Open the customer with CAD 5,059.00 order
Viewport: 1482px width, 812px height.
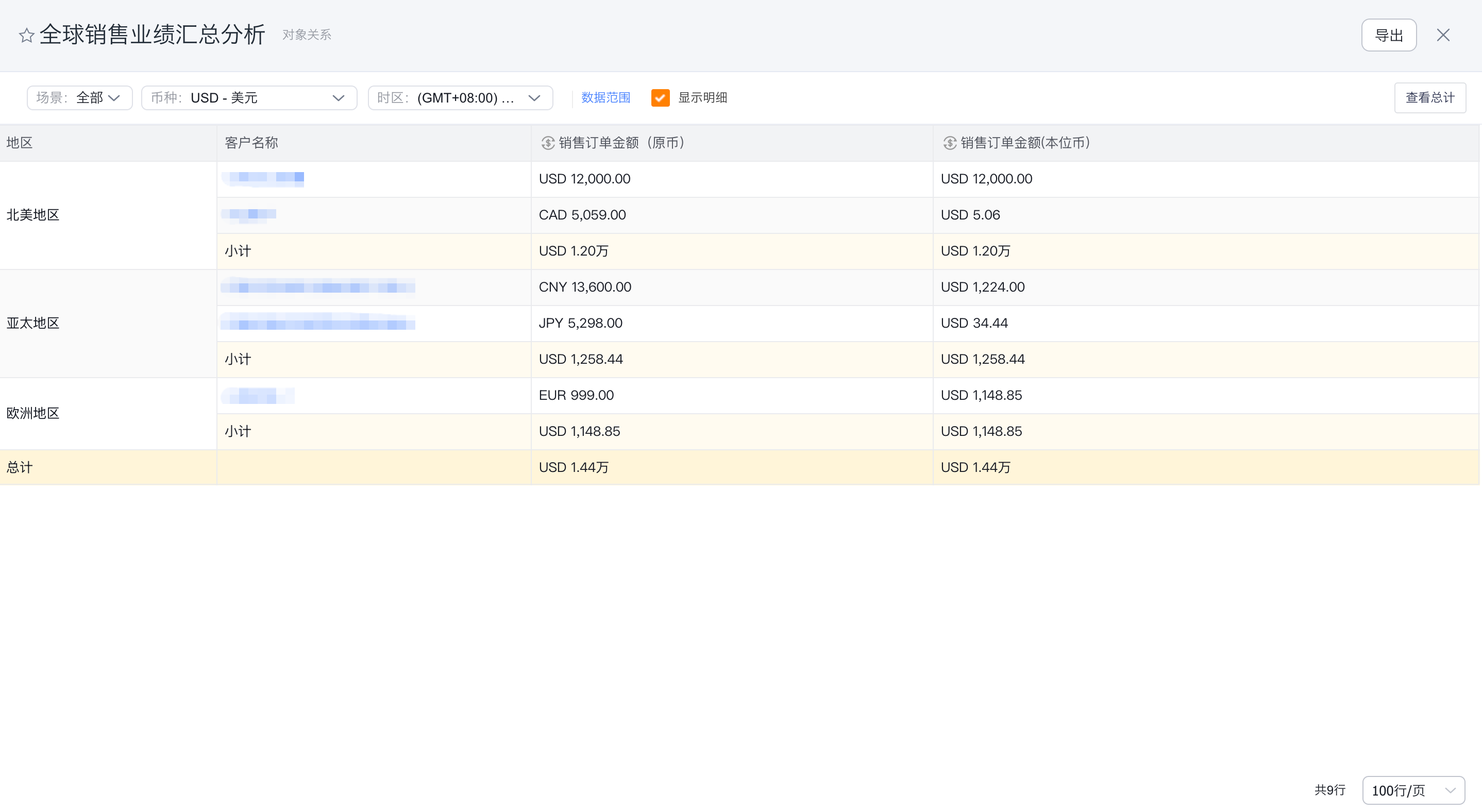point(249,214)
